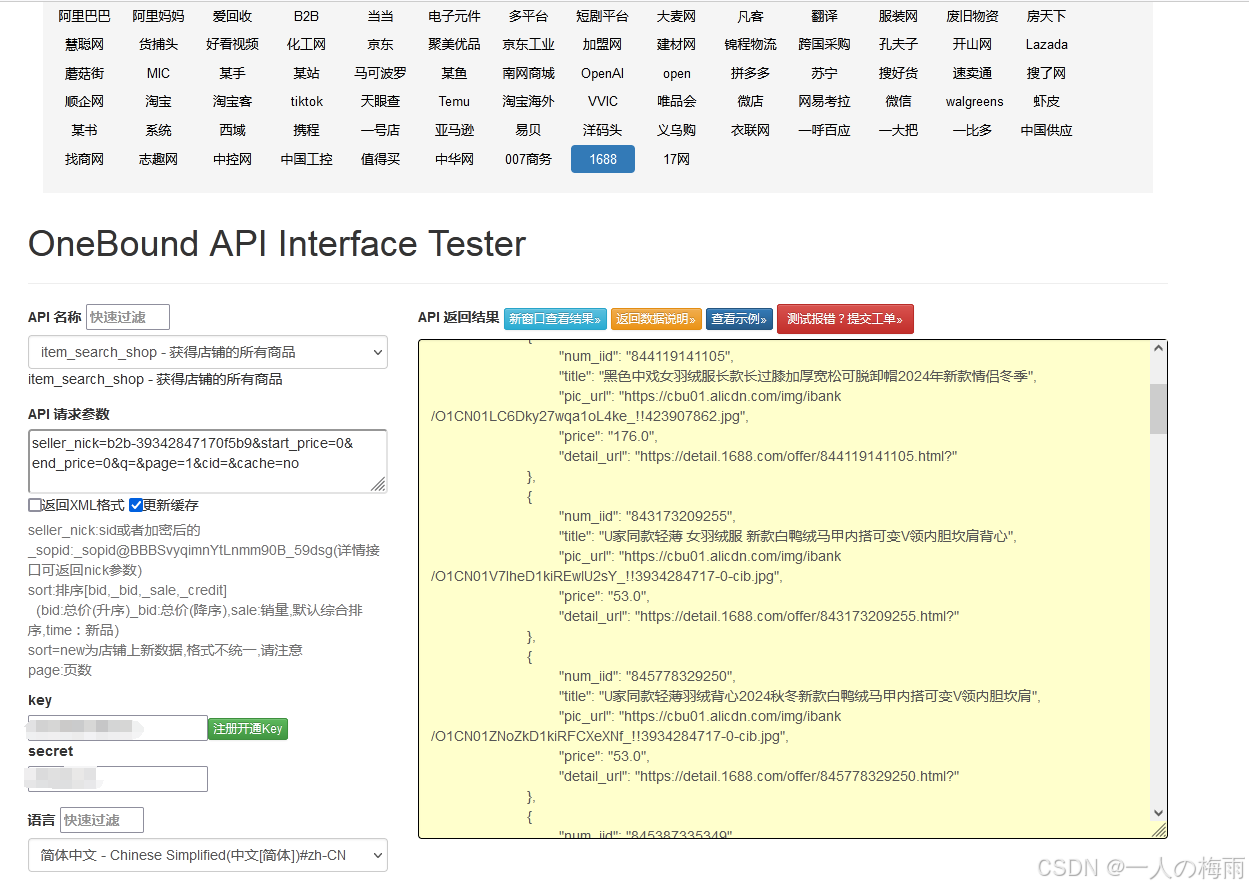Select the 跨国采购 platform tab
Screen dimensions: 1249x887
pos(825,44)
